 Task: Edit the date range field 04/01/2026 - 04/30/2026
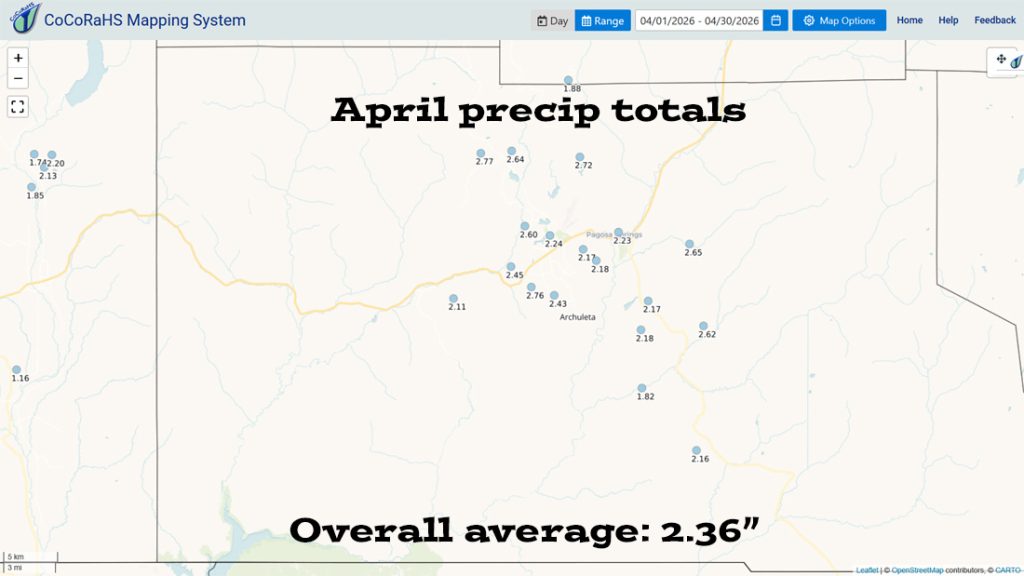(x=699, y=21)
